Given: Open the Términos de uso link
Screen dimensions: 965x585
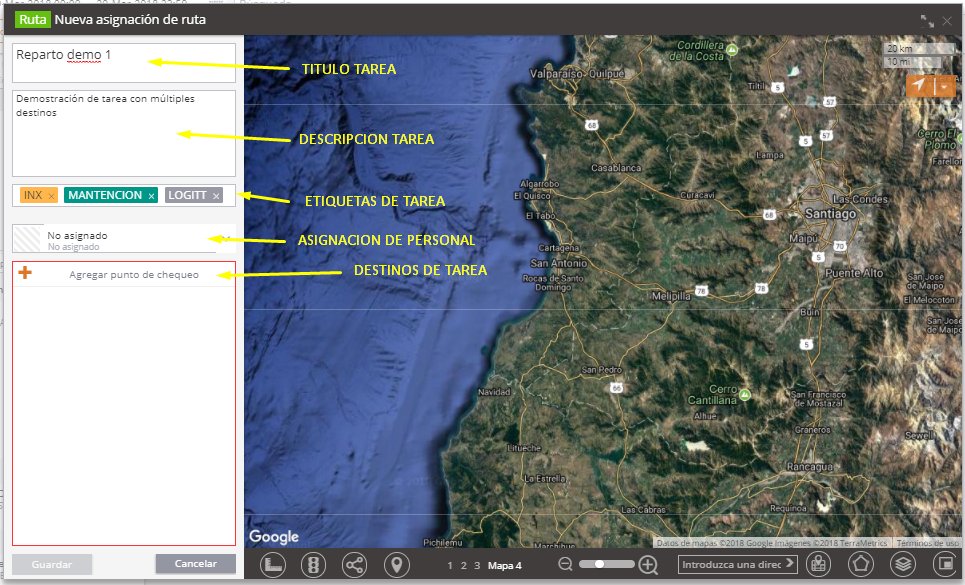Looking at the screenshot, I should (928, 543).
